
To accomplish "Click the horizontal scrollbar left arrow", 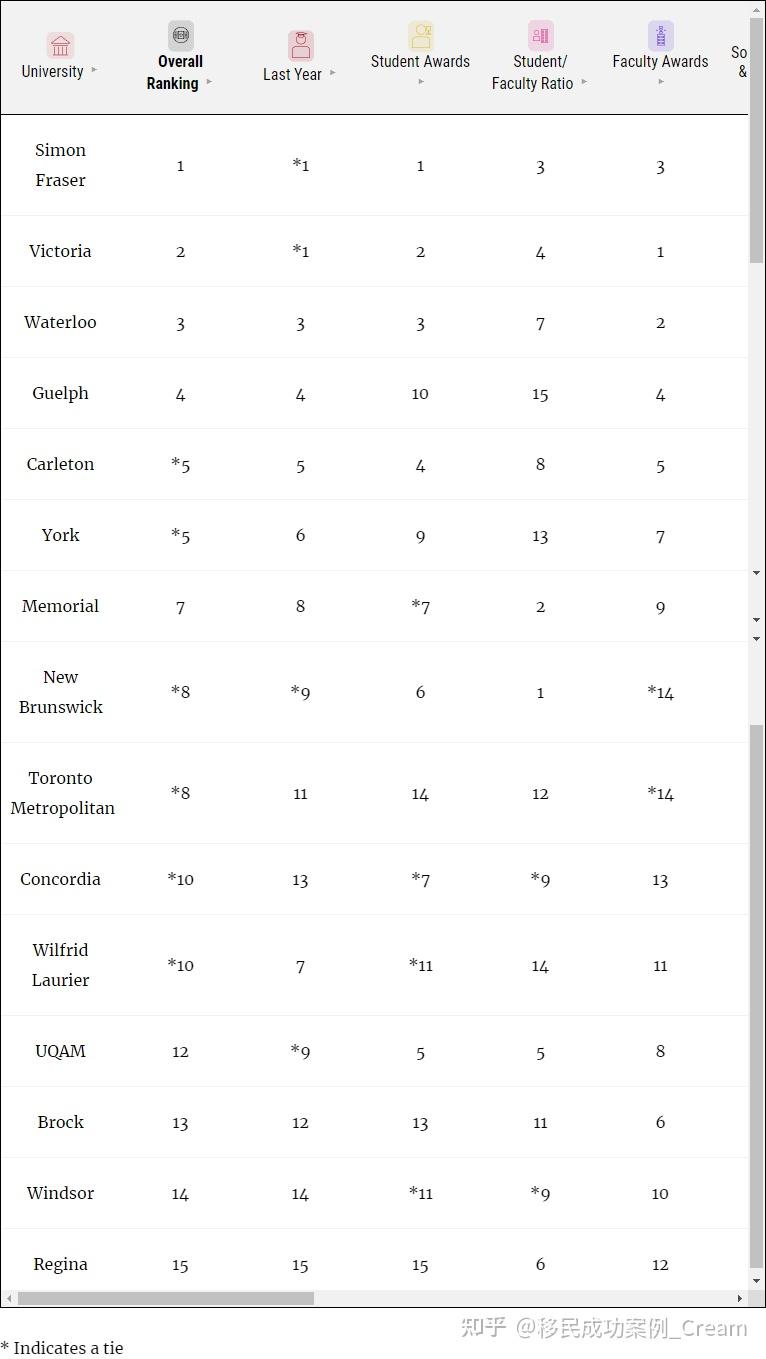I will pos(9,1298).
